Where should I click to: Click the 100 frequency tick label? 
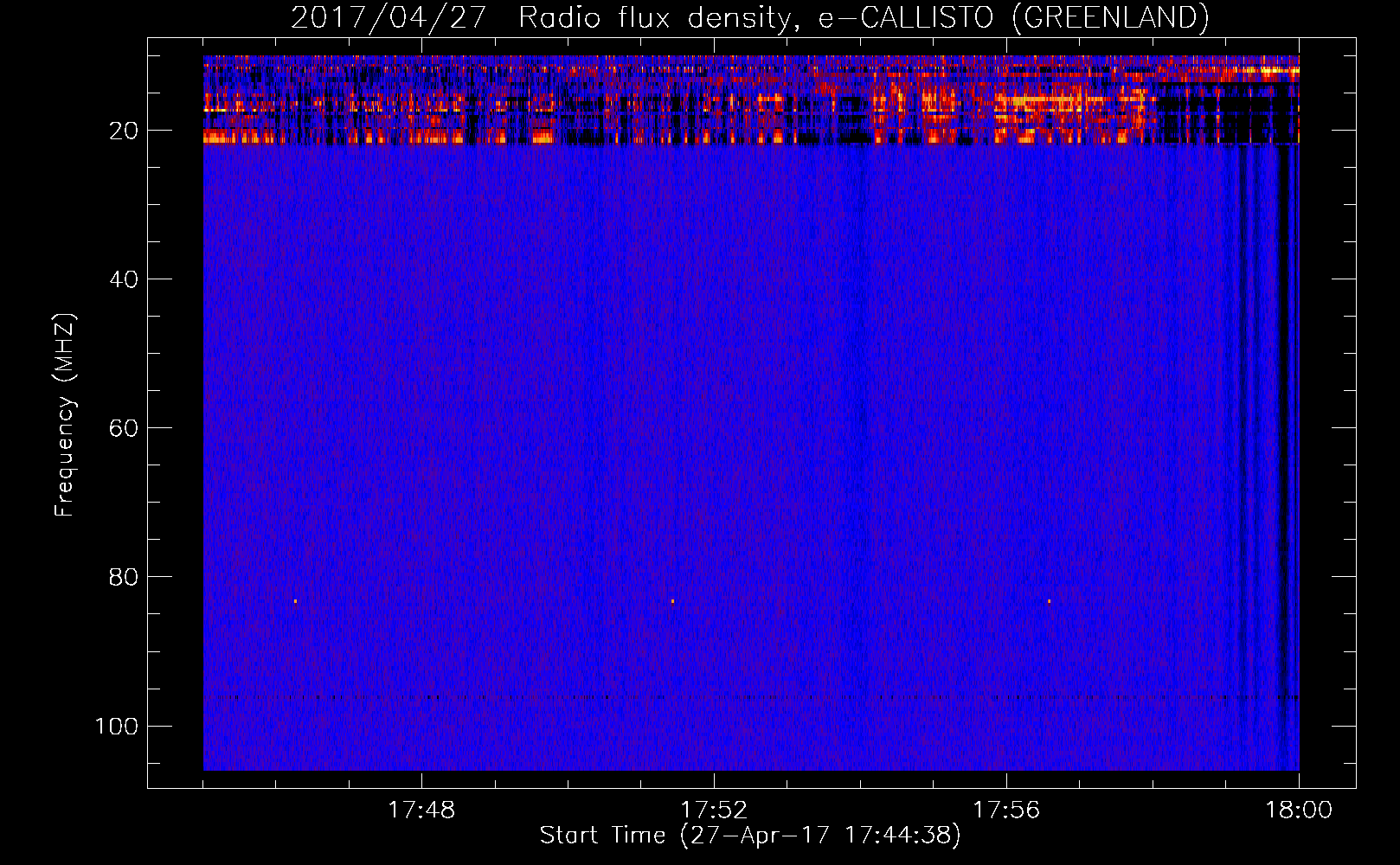tap(117, 726)
